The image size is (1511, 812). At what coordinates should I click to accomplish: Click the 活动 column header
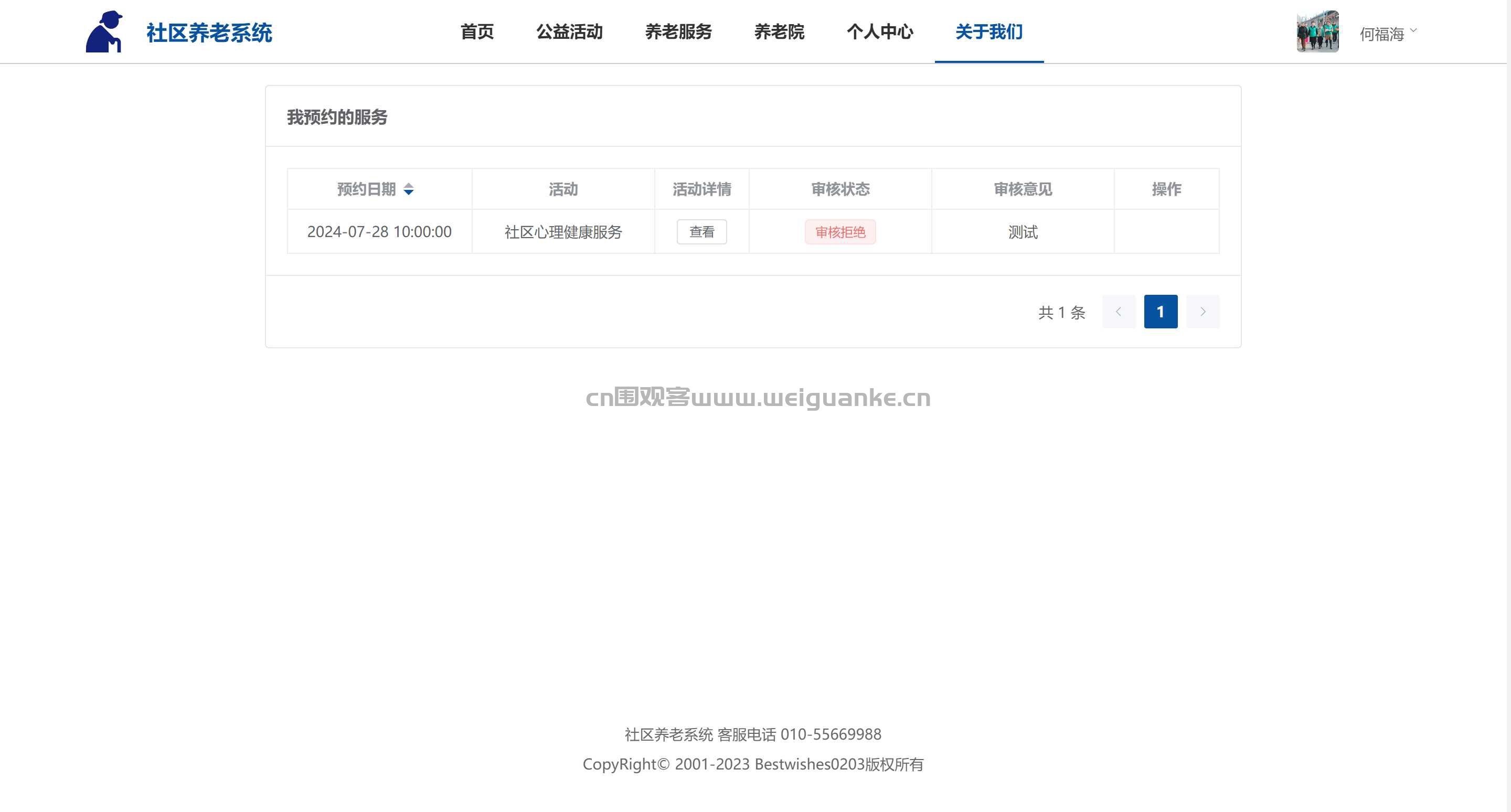563,189
